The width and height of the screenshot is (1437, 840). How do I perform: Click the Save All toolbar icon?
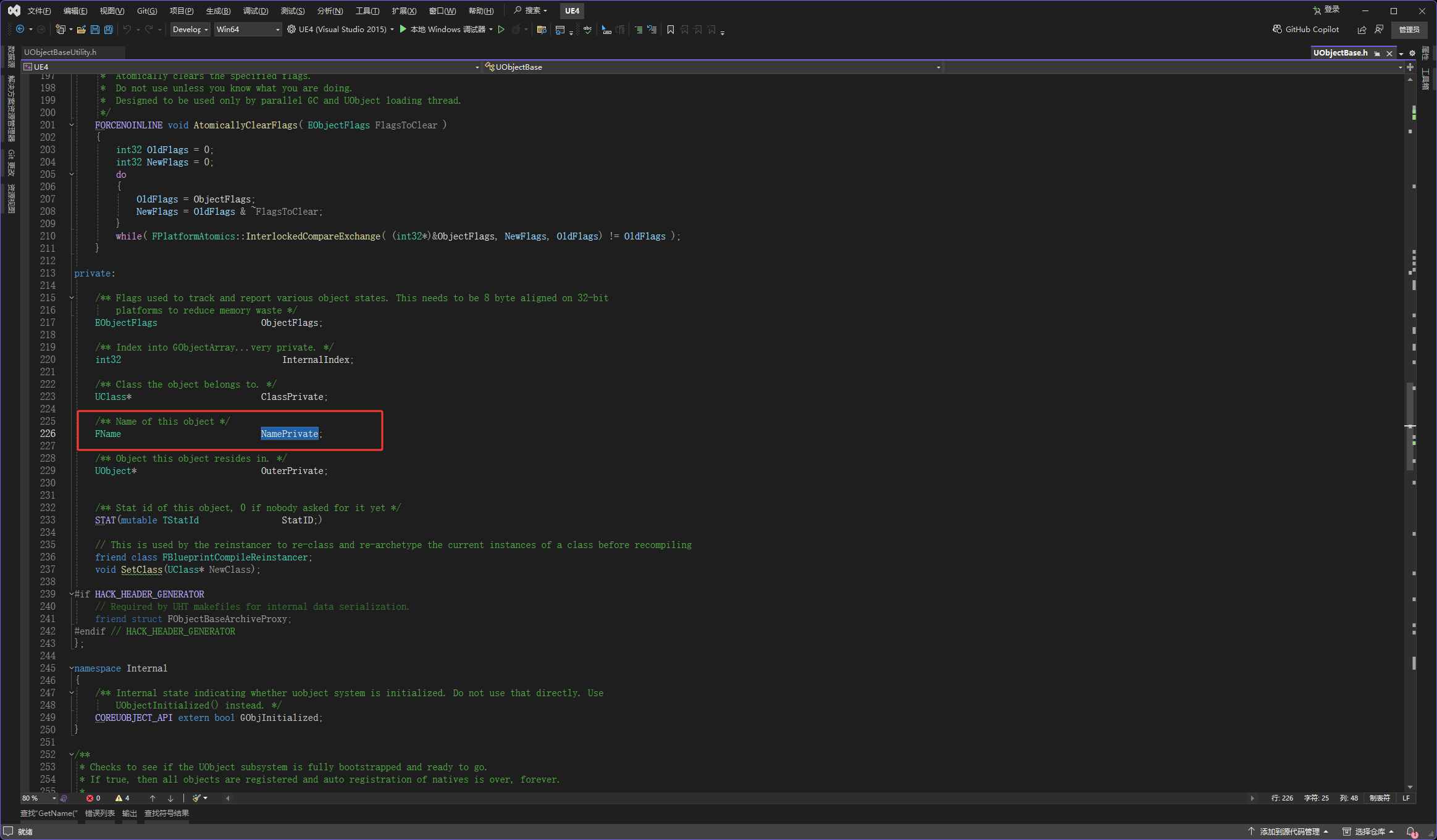click(x=109, y=30)
